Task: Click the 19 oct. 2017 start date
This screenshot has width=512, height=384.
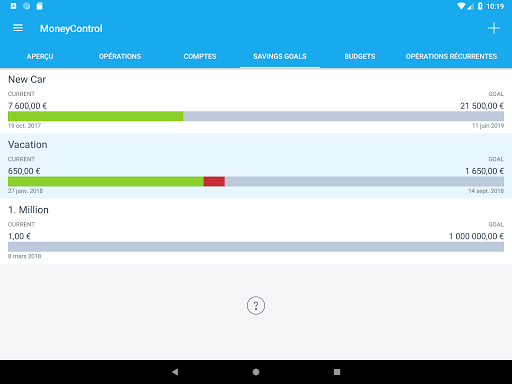Action: click(x=24, y=126)
